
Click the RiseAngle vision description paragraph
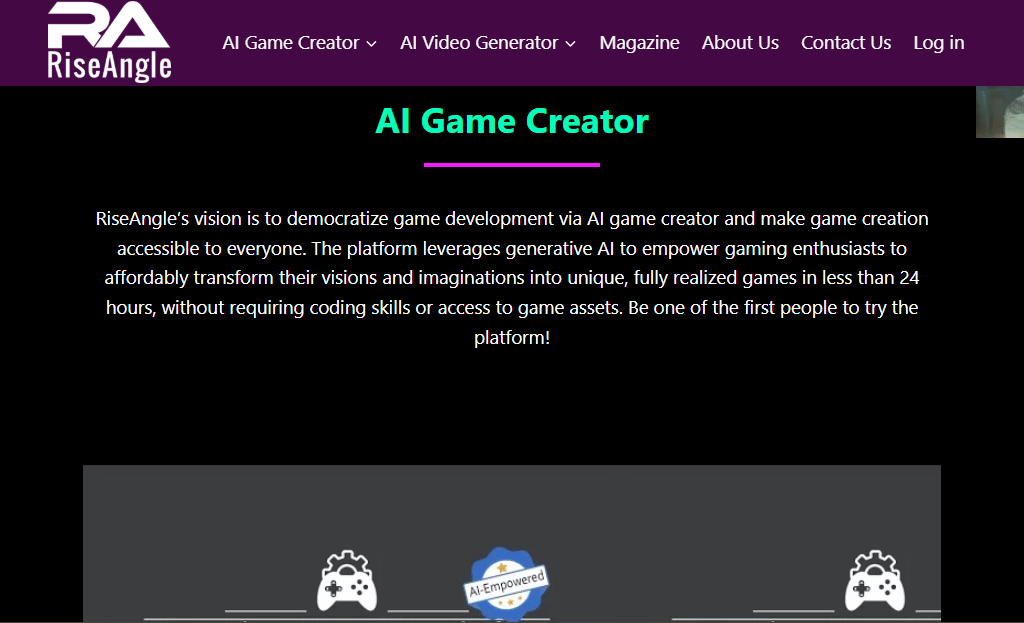pos(512,278)
